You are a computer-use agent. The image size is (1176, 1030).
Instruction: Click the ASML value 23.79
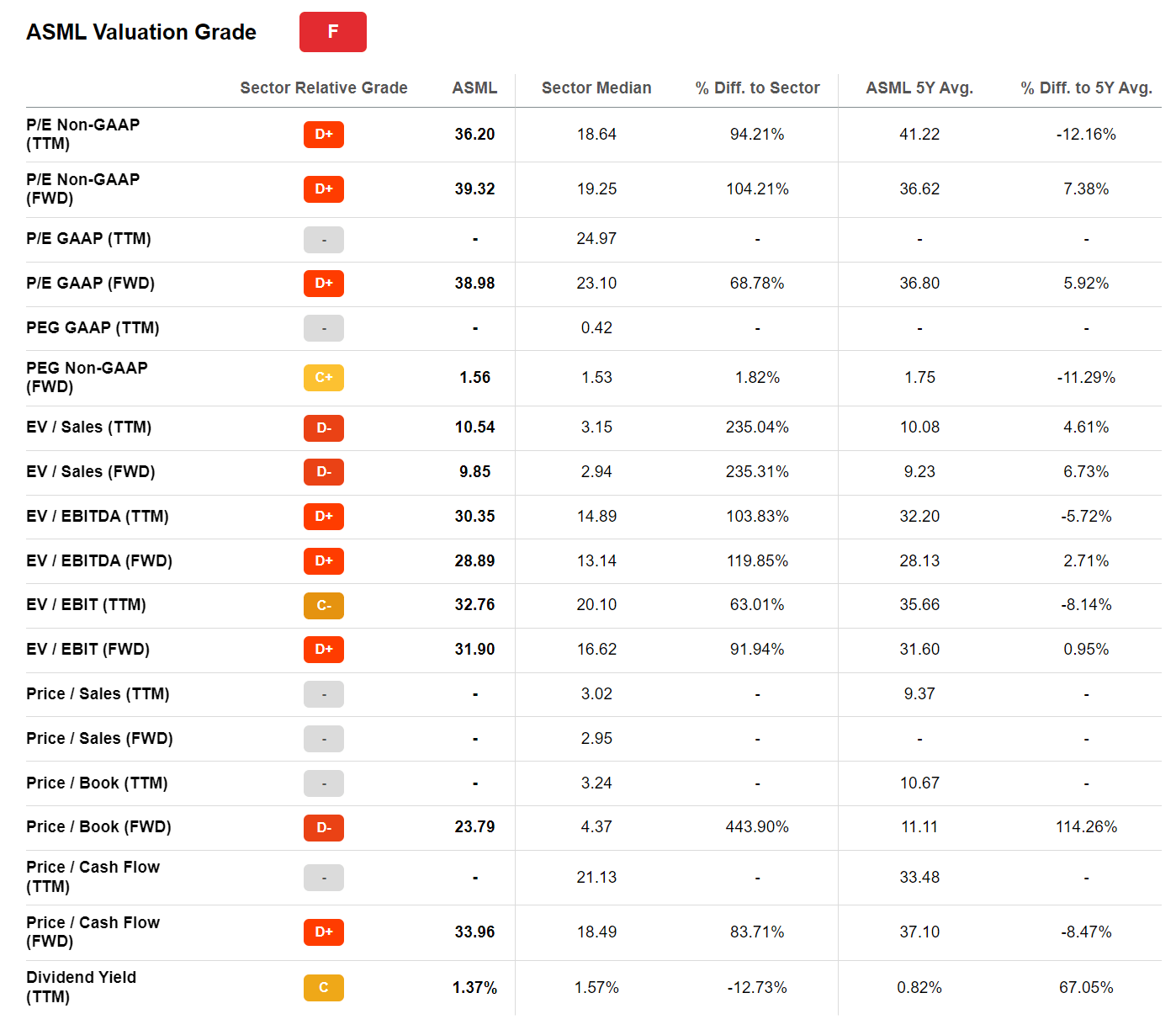[x=474, y=826]
